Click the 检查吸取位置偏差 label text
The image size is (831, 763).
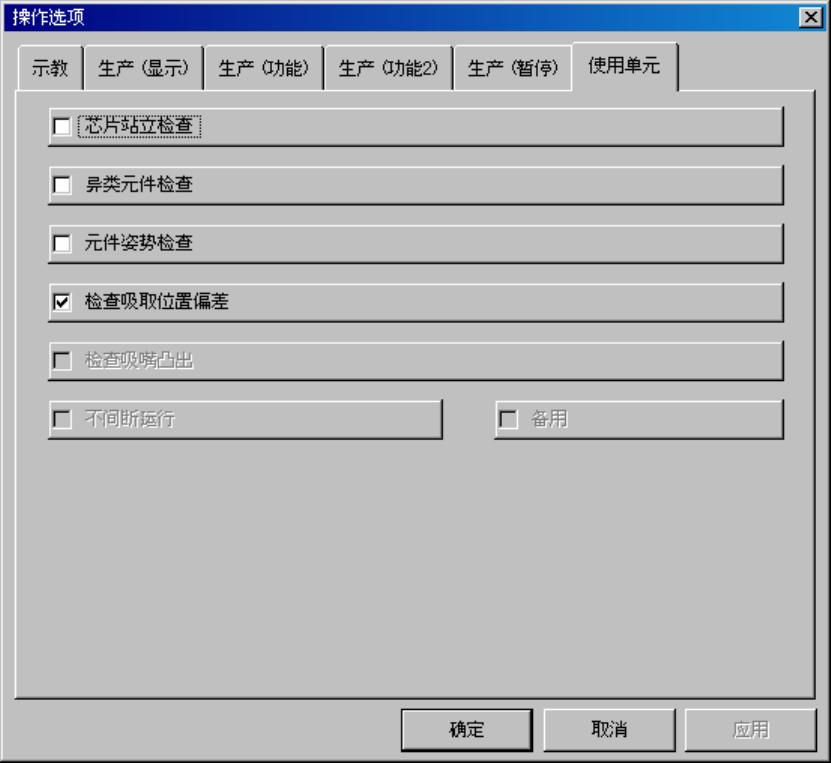[x=157, y=301]
